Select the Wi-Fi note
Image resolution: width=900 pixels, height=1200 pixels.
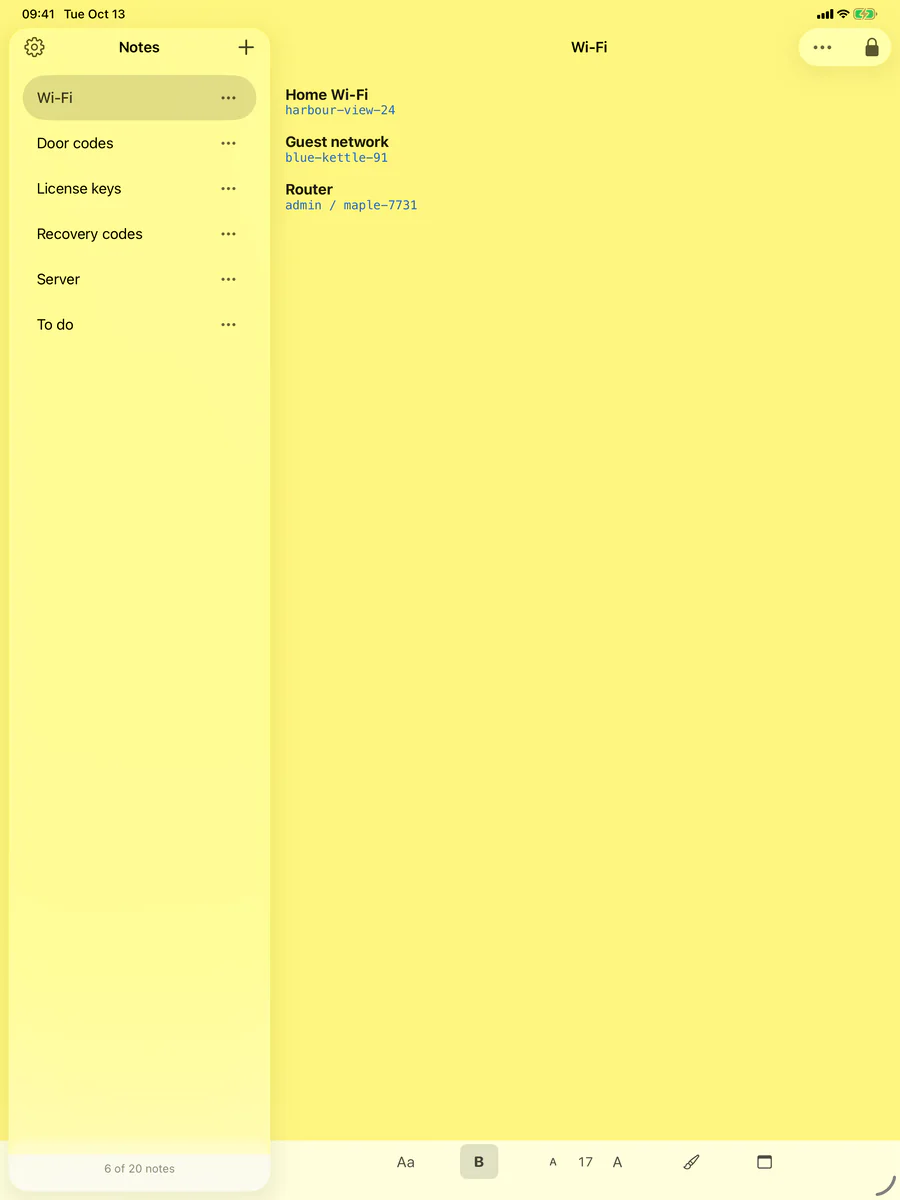point(139,98)
